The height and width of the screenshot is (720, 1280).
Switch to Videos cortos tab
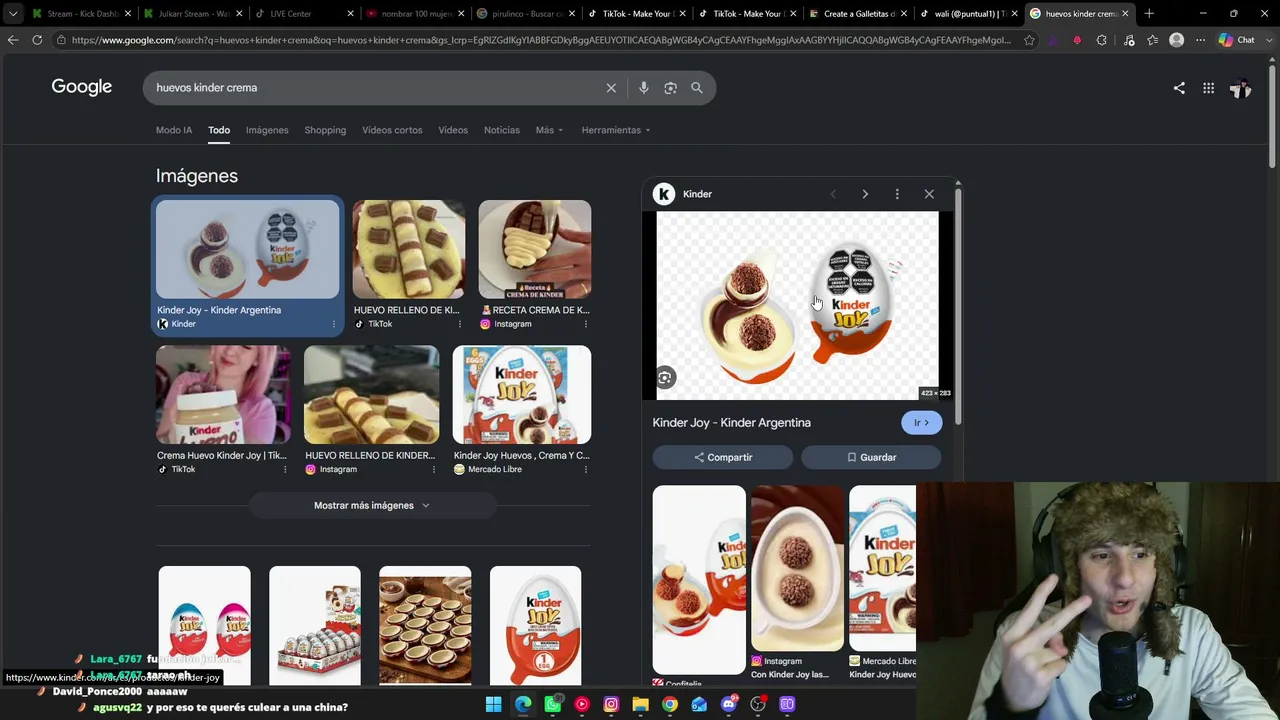(392, 130)
